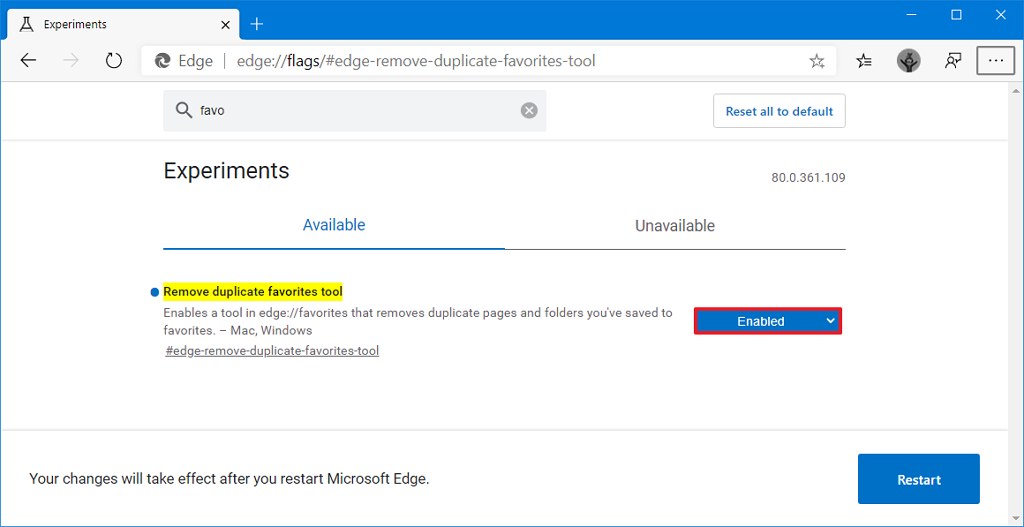
Task: Click version number 80.0.361.109
Action: [x=808, y=178]
